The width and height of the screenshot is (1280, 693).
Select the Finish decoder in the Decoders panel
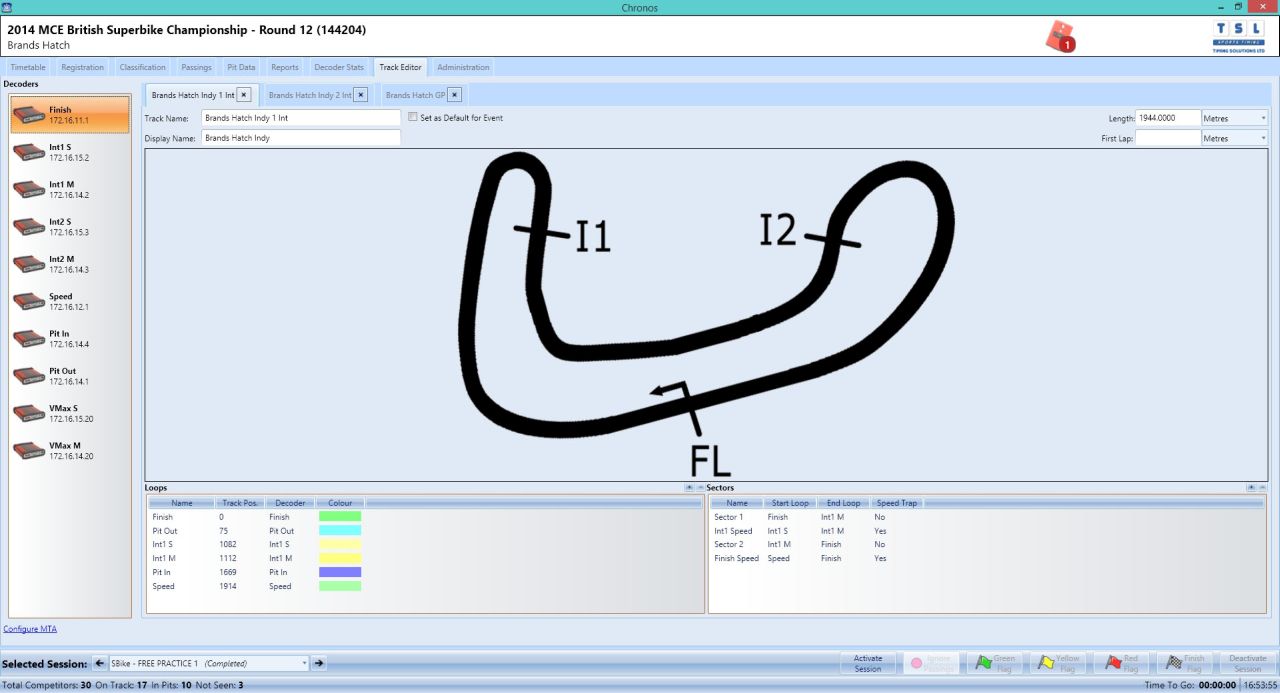click(x=70, y=115)
